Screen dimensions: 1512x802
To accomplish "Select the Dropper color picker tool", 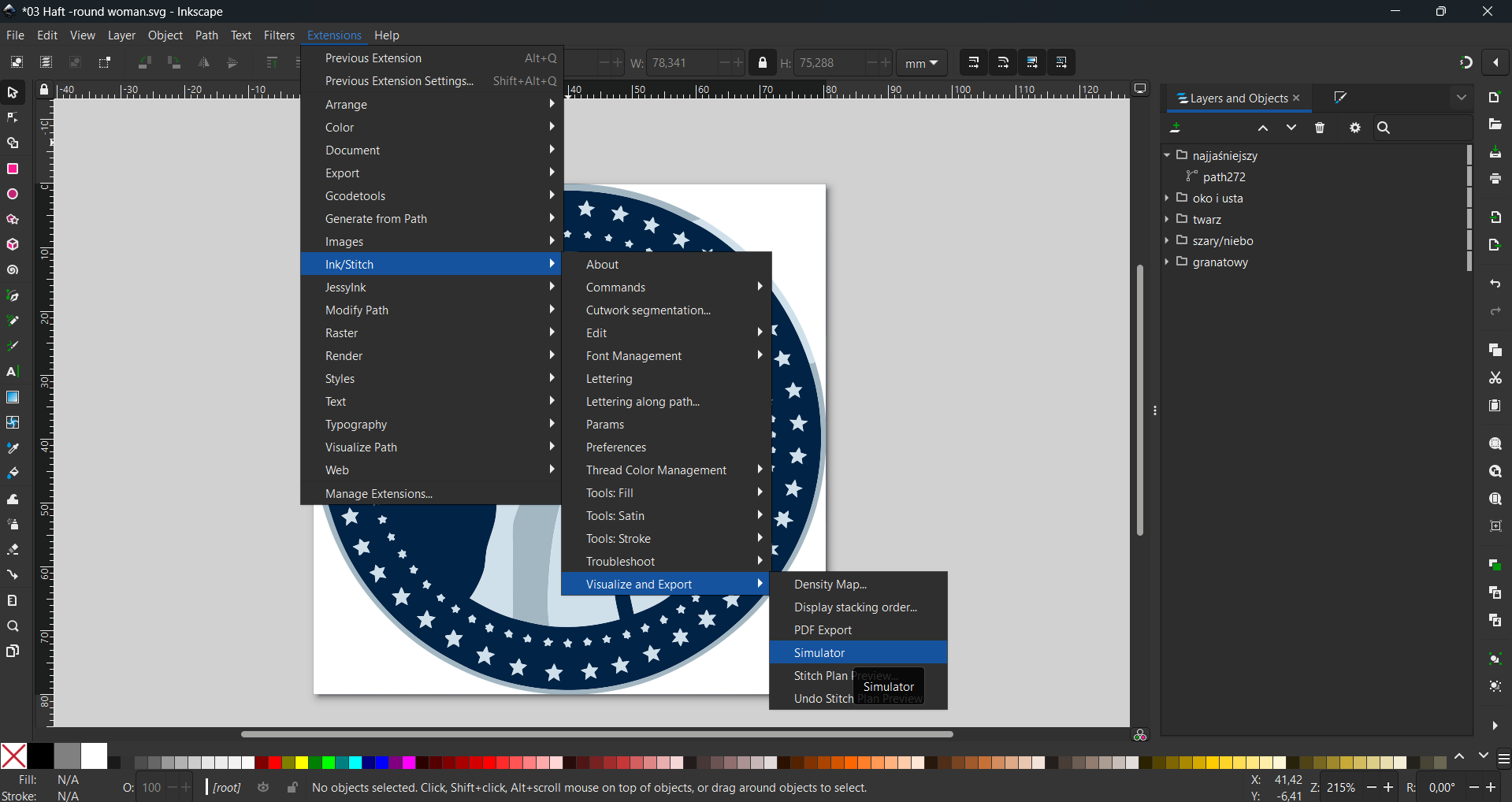I will (x=13, y=448).
